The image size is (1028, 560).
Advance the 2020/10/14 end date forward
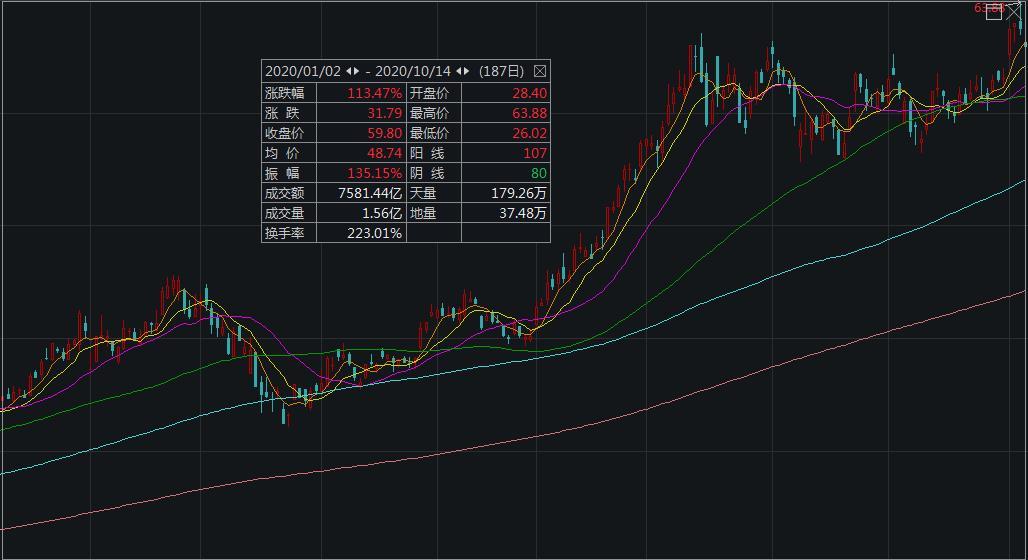[x=466, y=71]
